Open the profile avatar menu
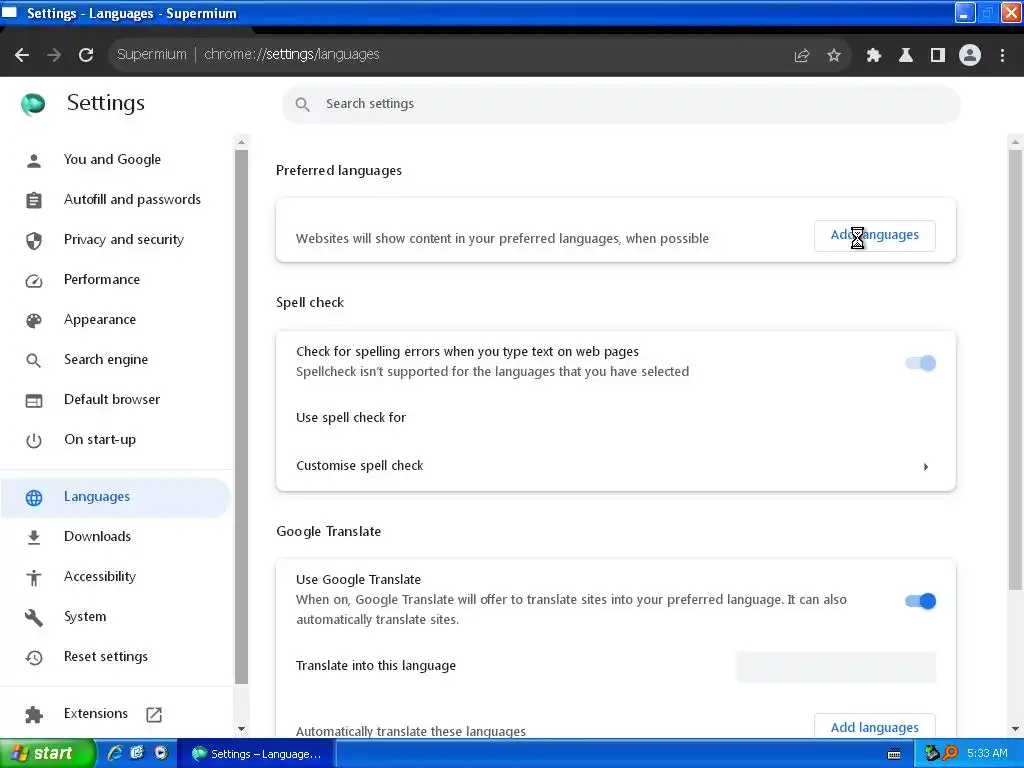1024x768 pixels. tap(970, 55)
